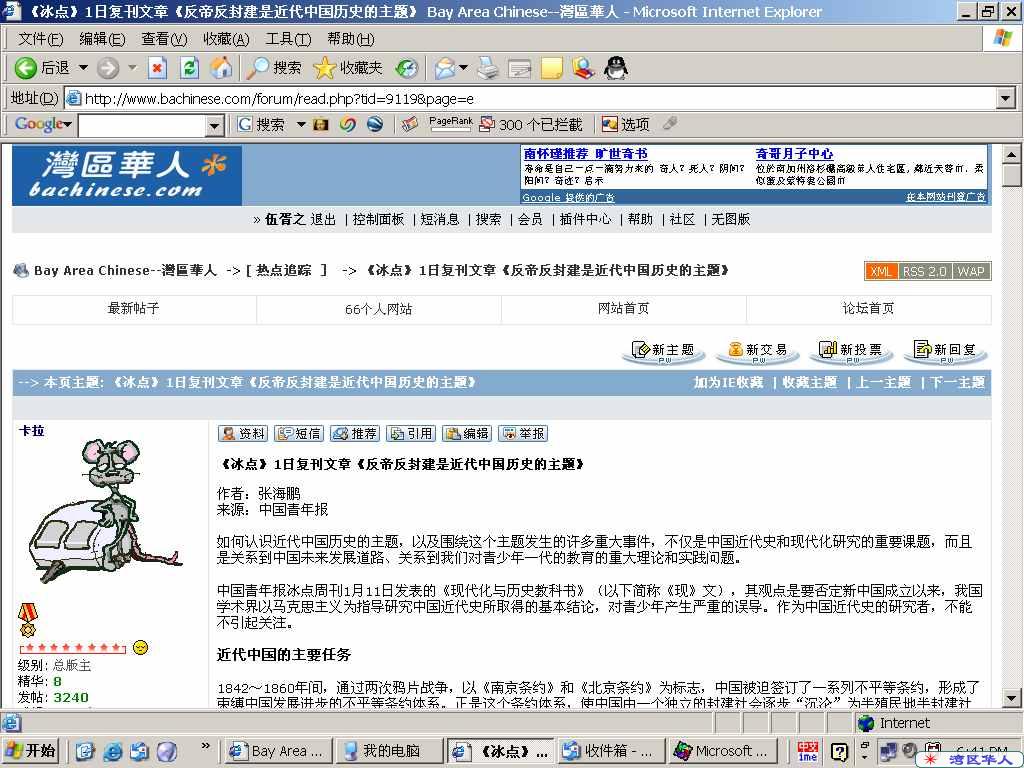This screenshot has width=1024, height=768.
Task: Click the news ticket icon left of PageRank
Action: (x=410, y=124)
